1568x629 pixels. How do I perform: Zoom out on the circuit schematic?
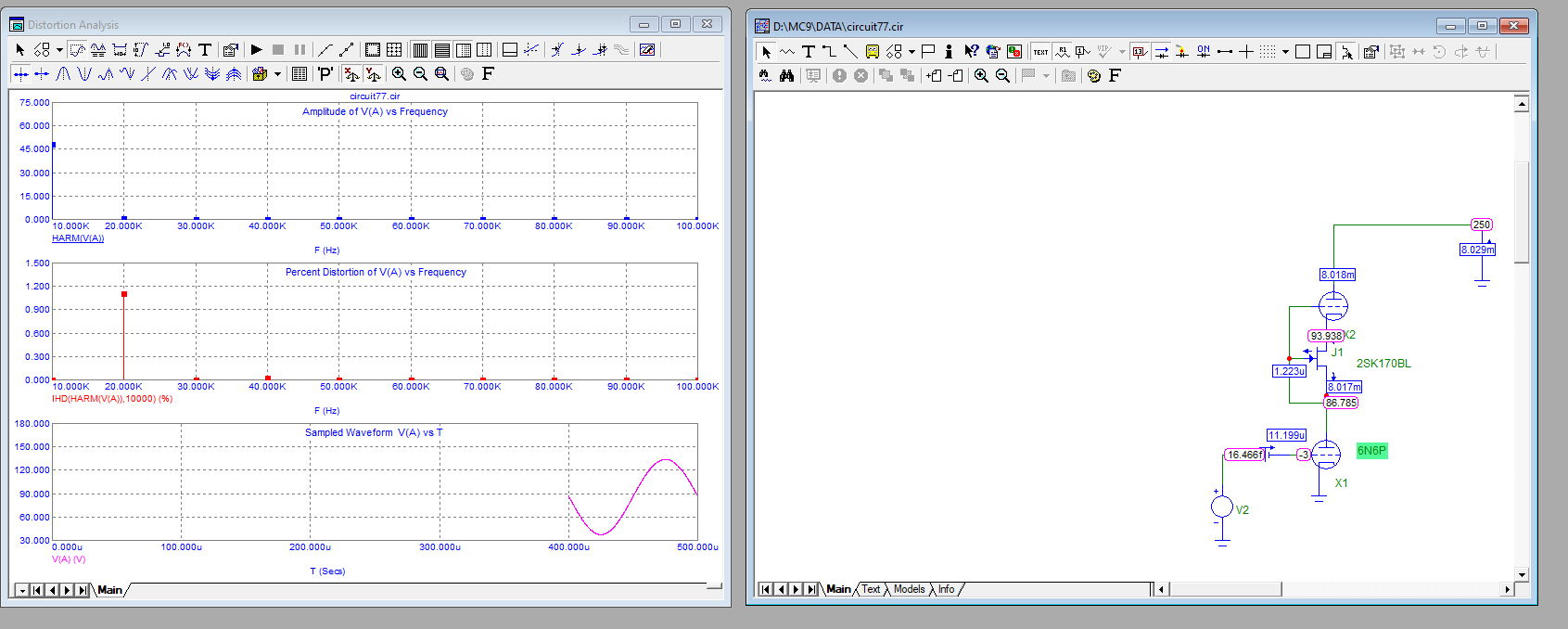[1002, 76]
